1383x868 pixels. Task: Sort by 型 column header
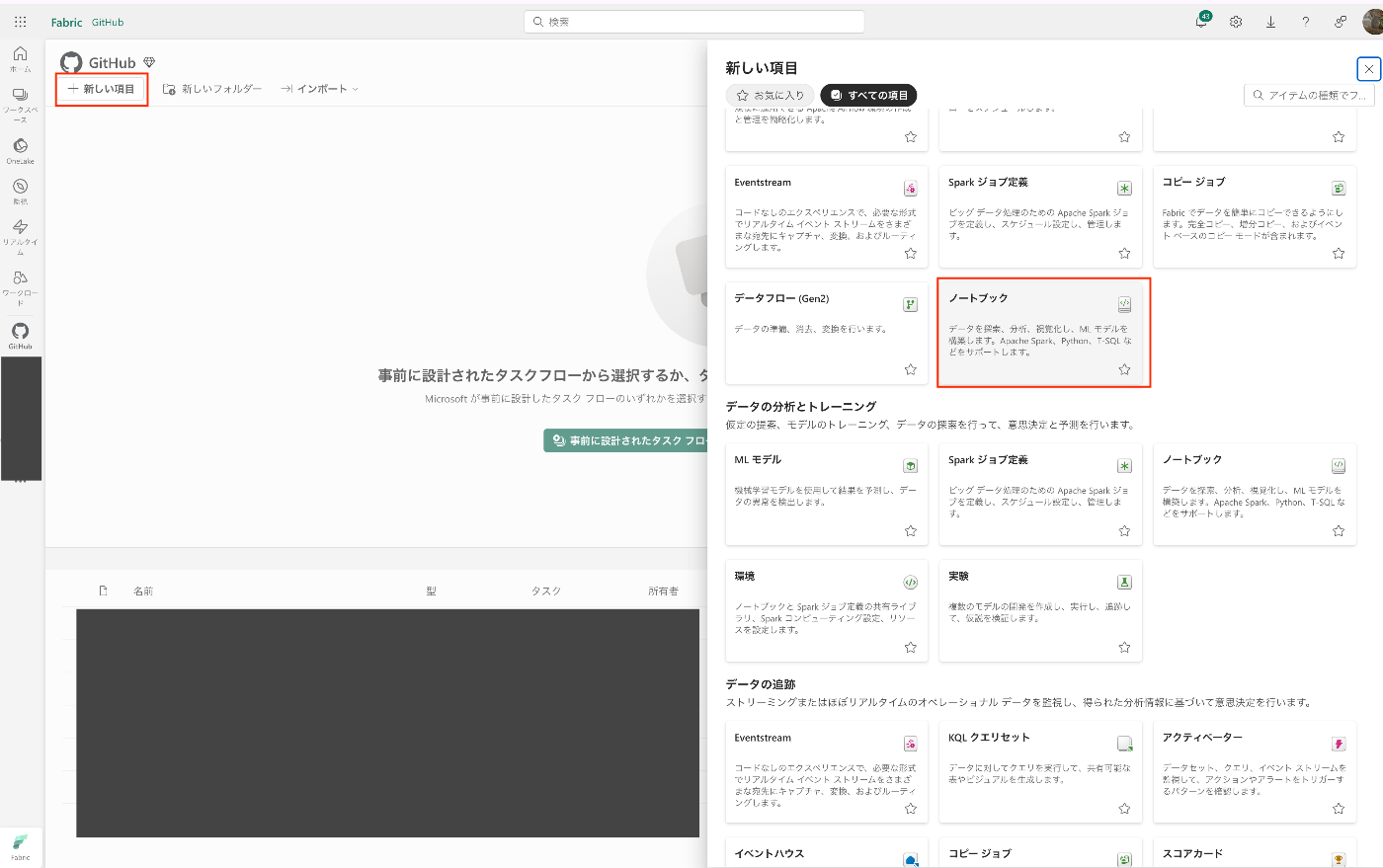coord(431,592)
